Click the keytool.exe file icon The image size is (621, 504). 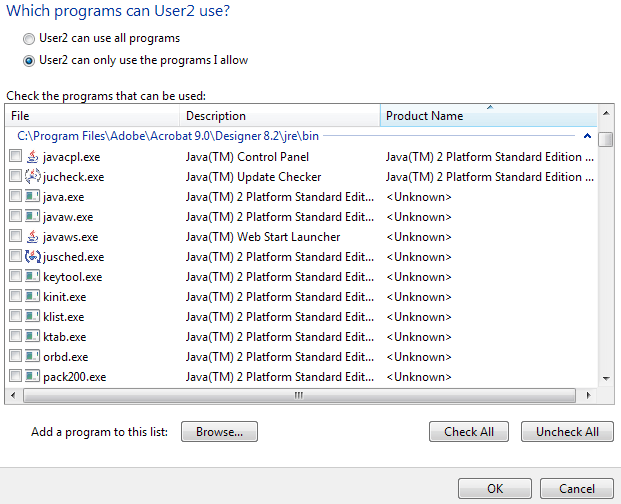click(x=32, y=276)
